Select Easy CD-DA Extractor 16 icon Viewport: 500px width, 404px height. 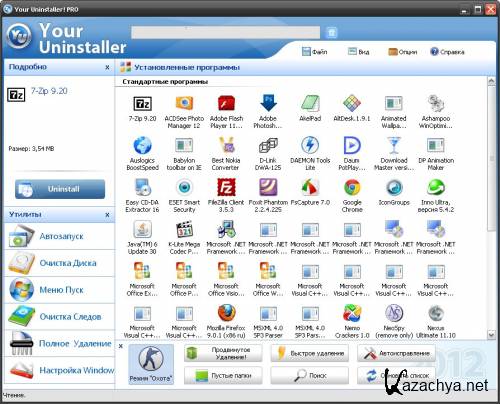(x=143, y=187)
